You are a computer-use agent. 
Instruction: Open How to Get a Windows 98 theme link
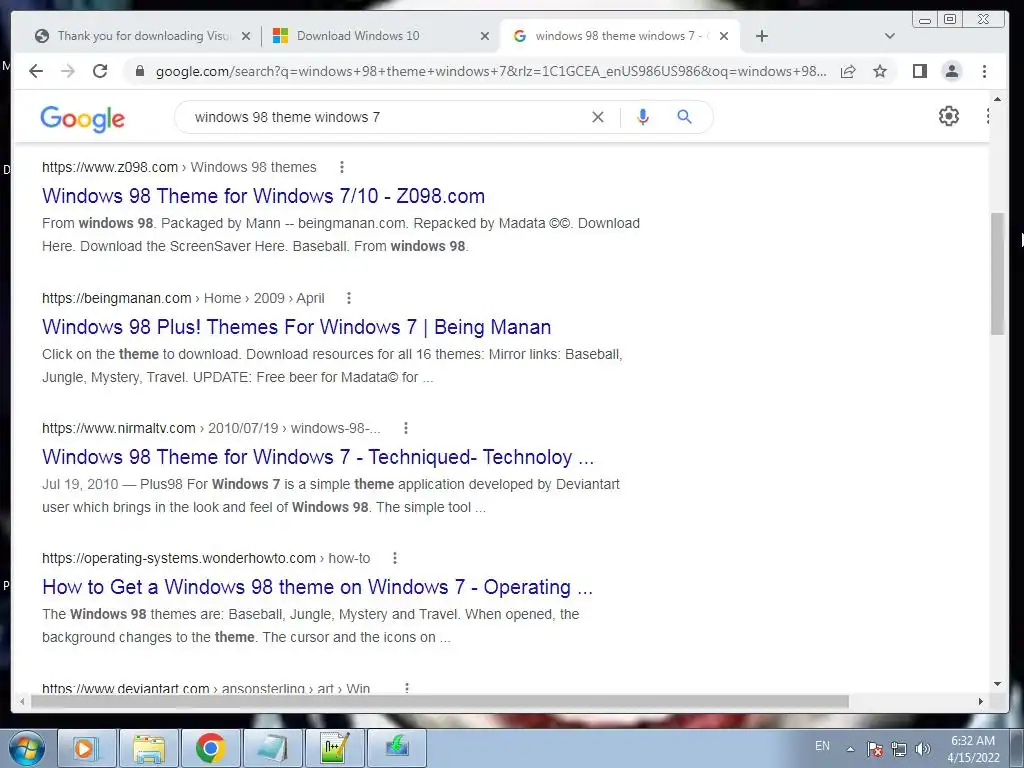point(317,586)
